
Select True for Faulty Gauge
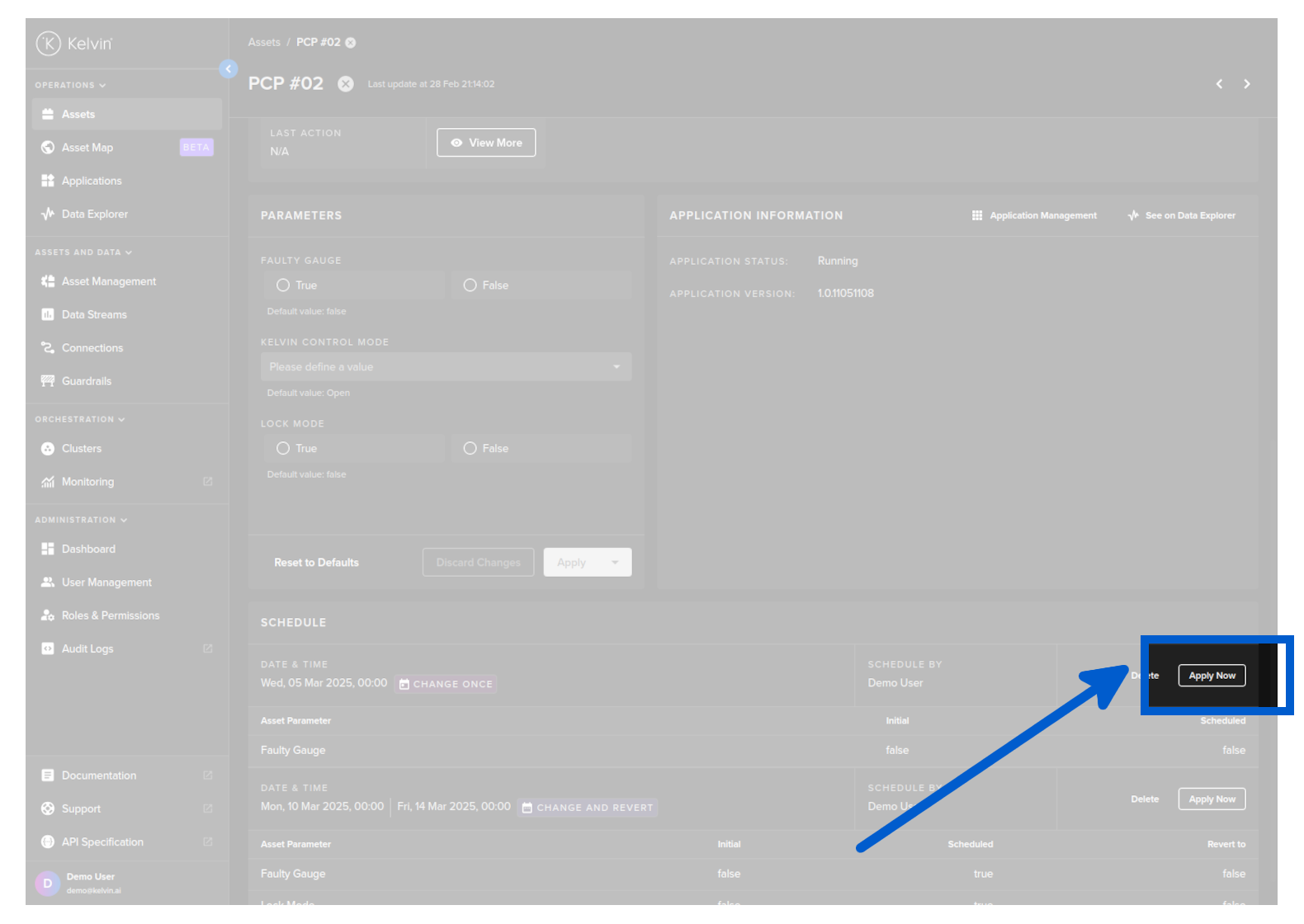(x=283, y=285)
